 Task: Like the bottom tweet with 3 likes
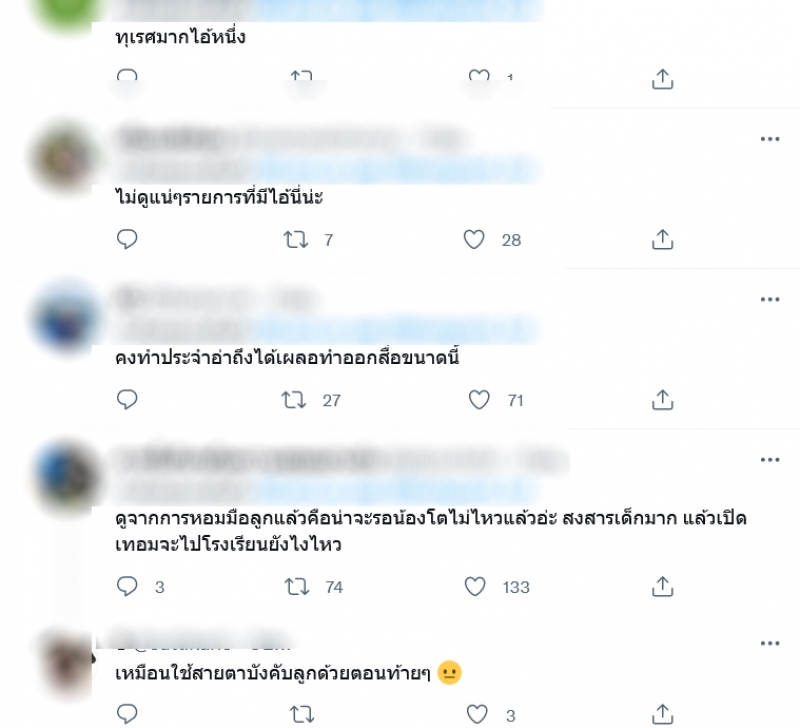point(477,714)
